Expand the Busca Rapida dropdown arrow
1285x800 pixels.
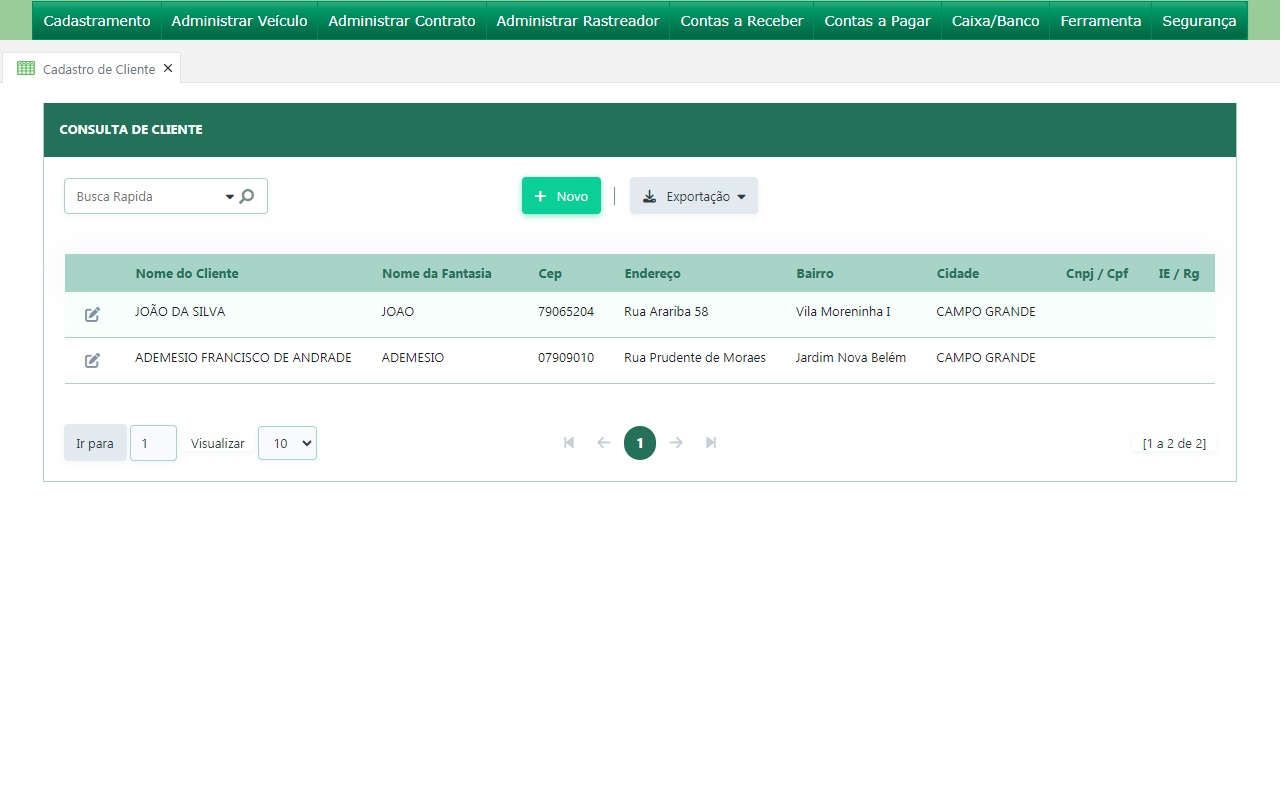coord(229,197)
